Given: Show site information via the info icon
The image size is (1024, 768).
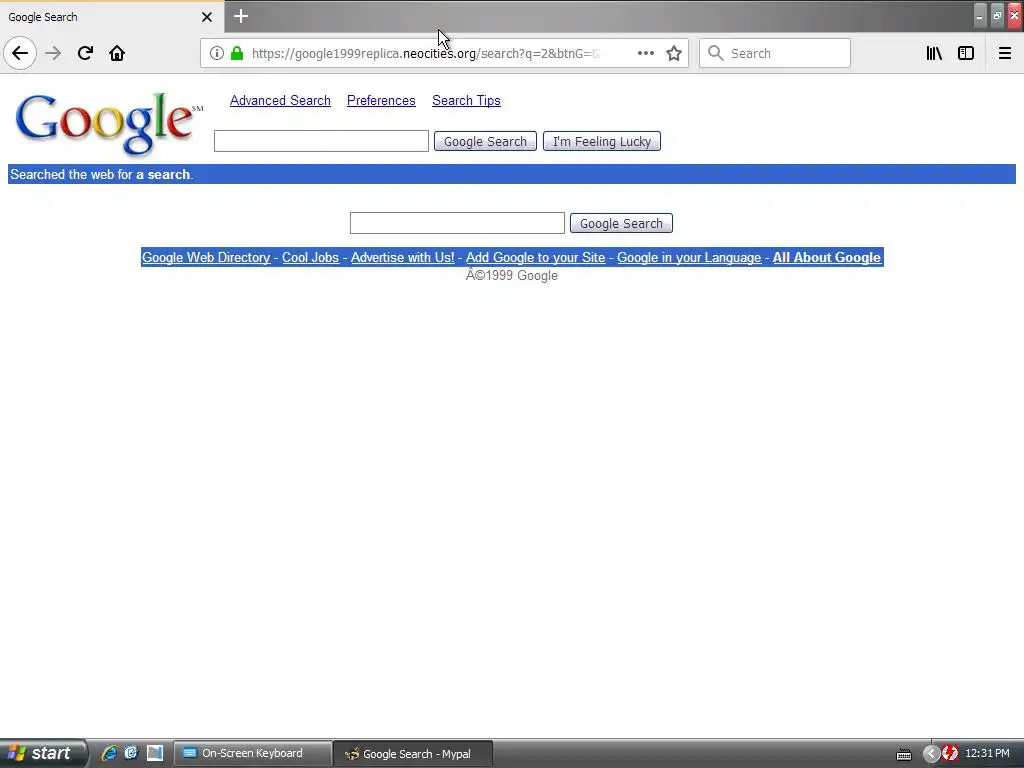Looking at the screenshot, I should 217,53.
